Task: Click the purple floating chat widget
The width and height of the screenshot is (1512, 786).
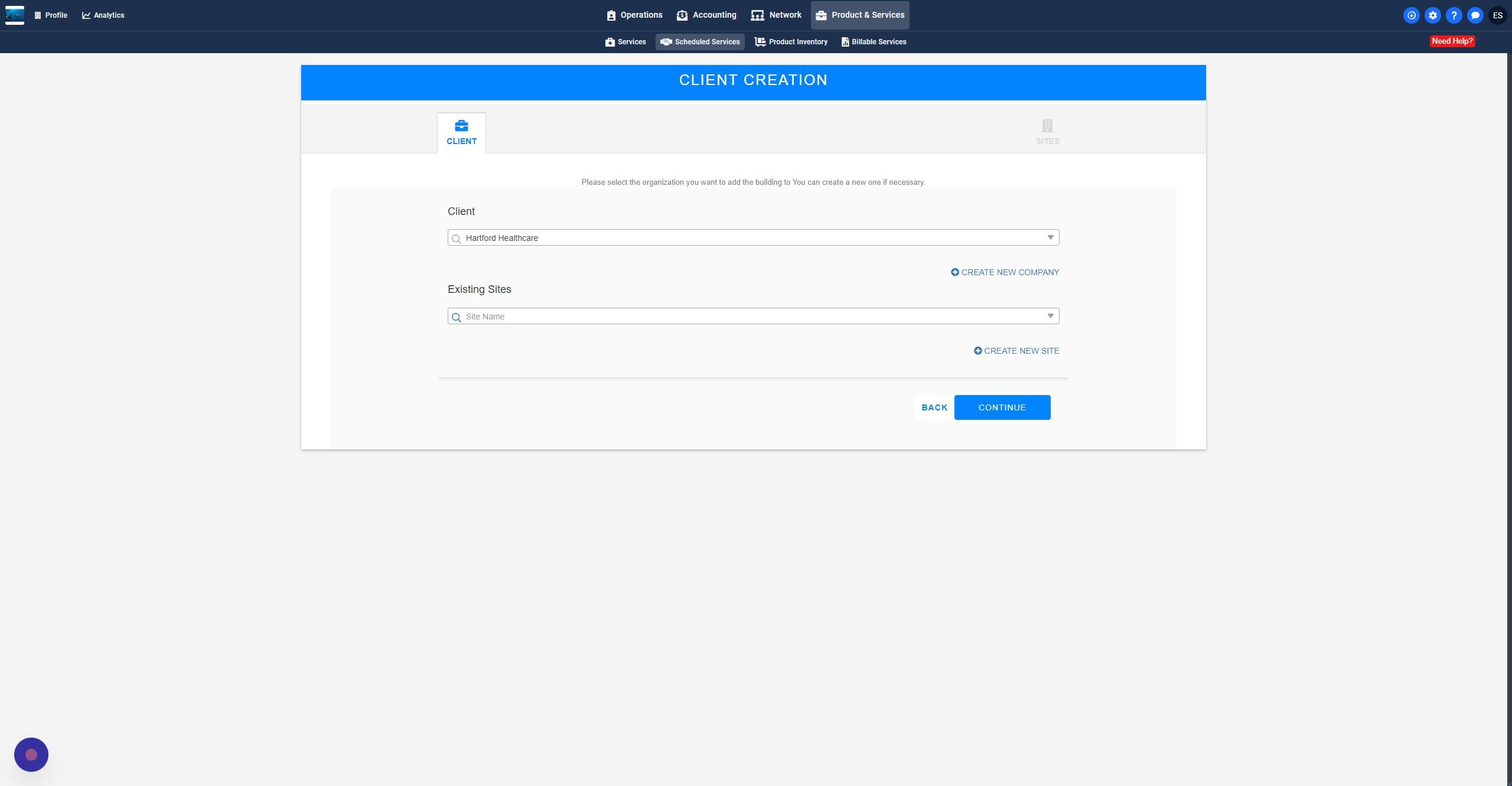Action: 31,754
